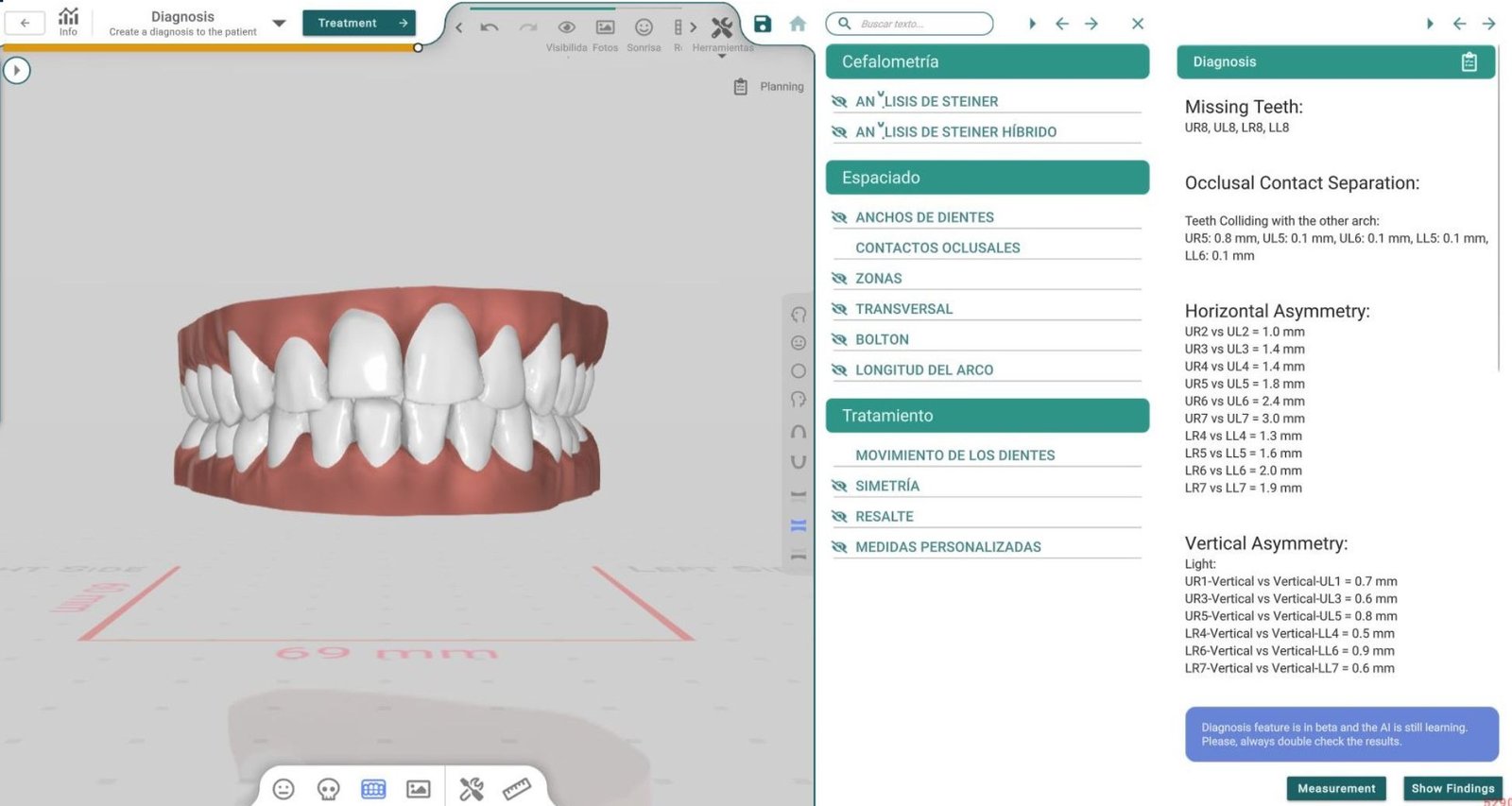1512x806 pixels.
Task: Open the Fotos image icon
Action: tap(605, 27)
